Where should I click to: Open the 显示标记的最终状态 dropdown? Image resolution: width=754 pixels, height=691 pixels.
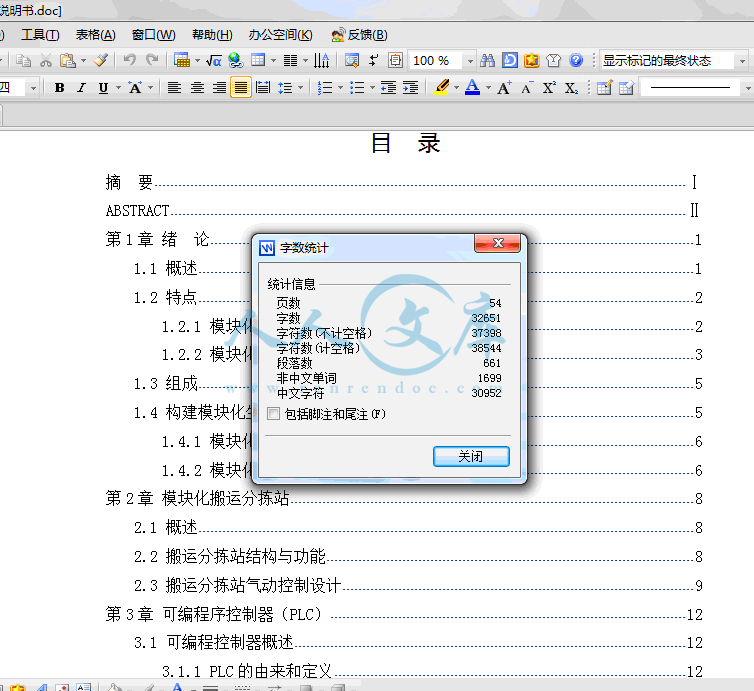tap(742, 61)
